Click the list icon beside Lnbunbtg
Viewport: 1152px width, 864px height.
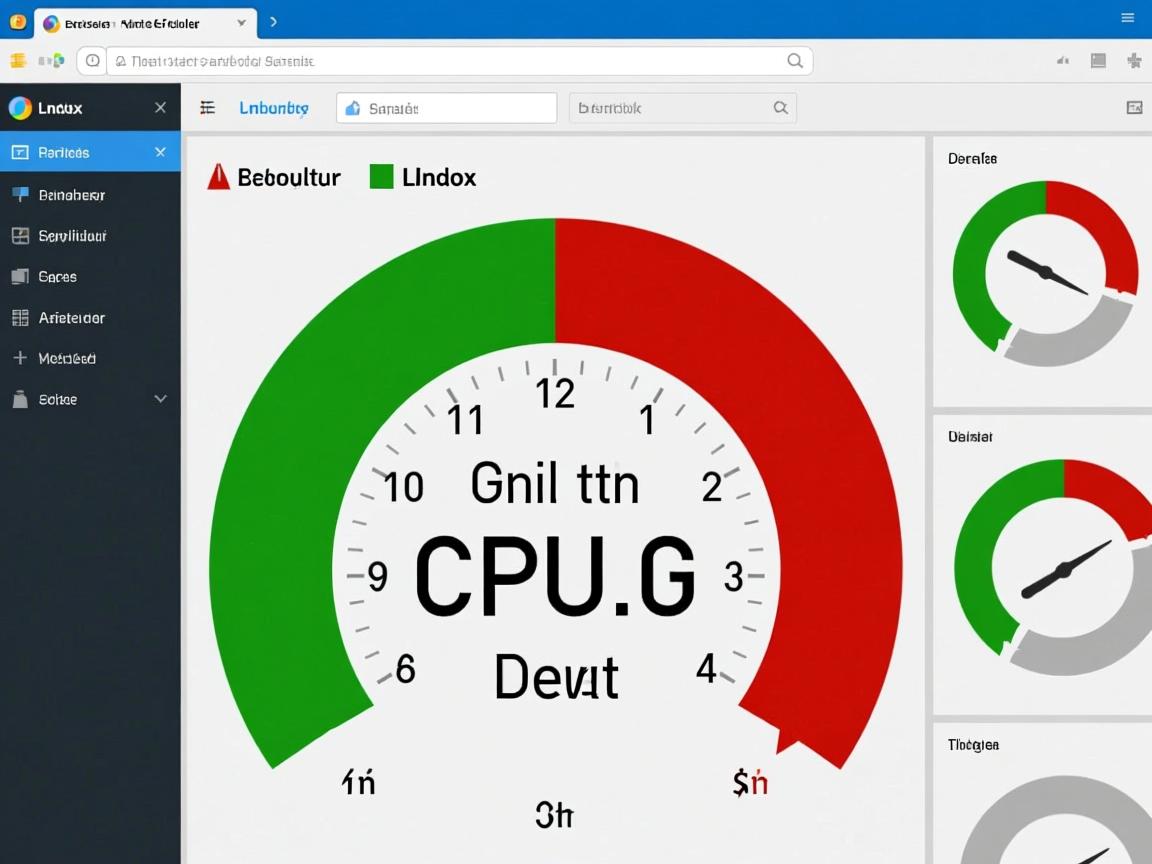(x=208, y=108)
